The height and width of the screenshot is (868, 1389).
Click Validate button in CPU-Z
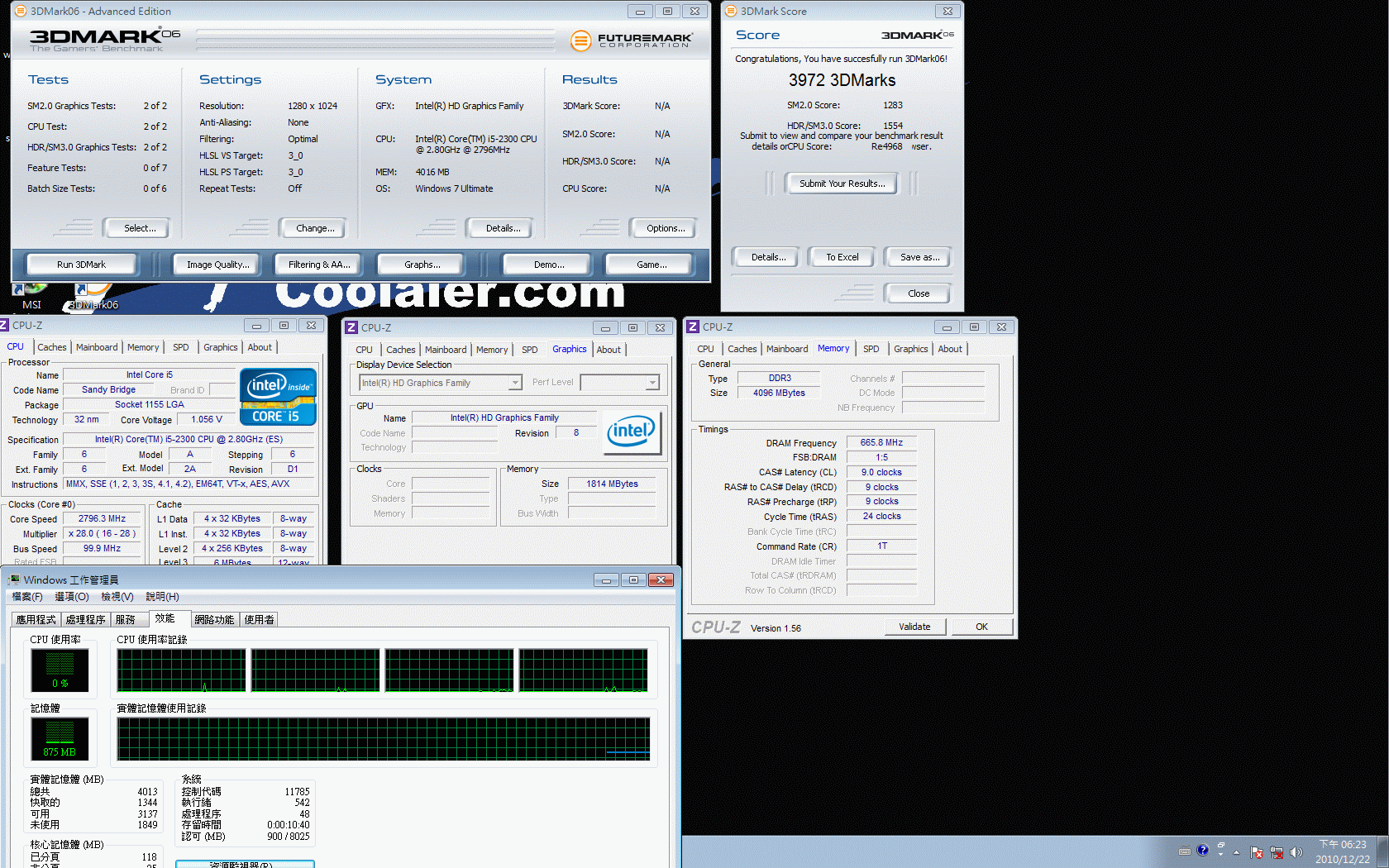tap(914, 627)
